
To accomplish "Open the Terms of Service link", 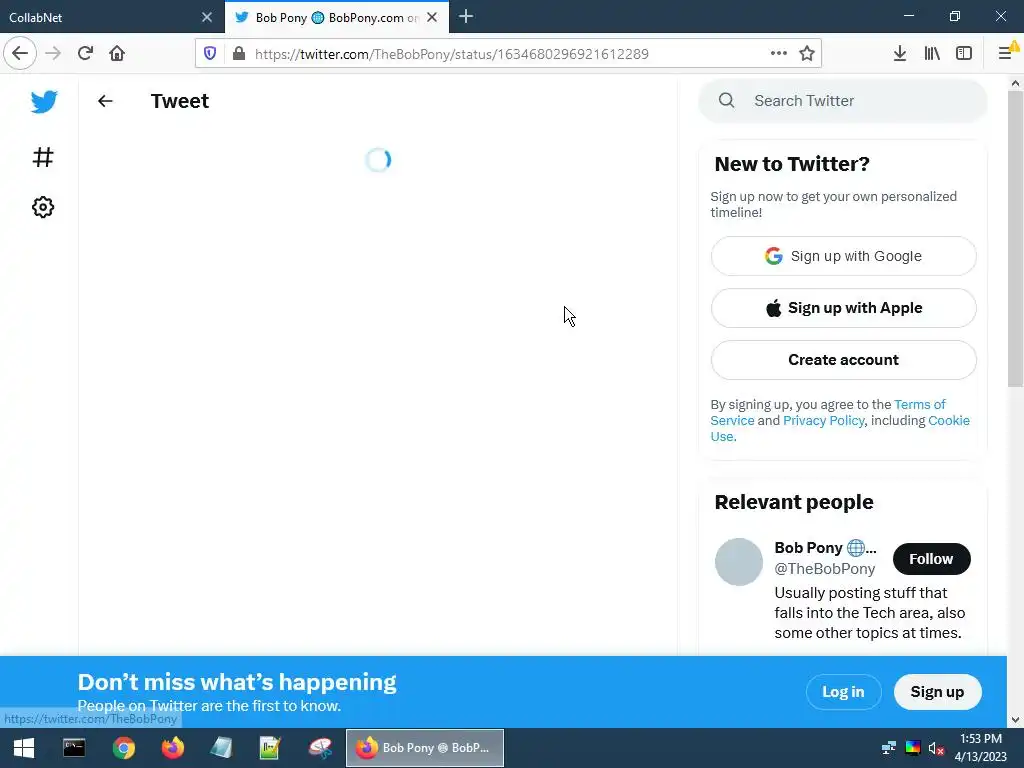I will [x=920, y=404].
